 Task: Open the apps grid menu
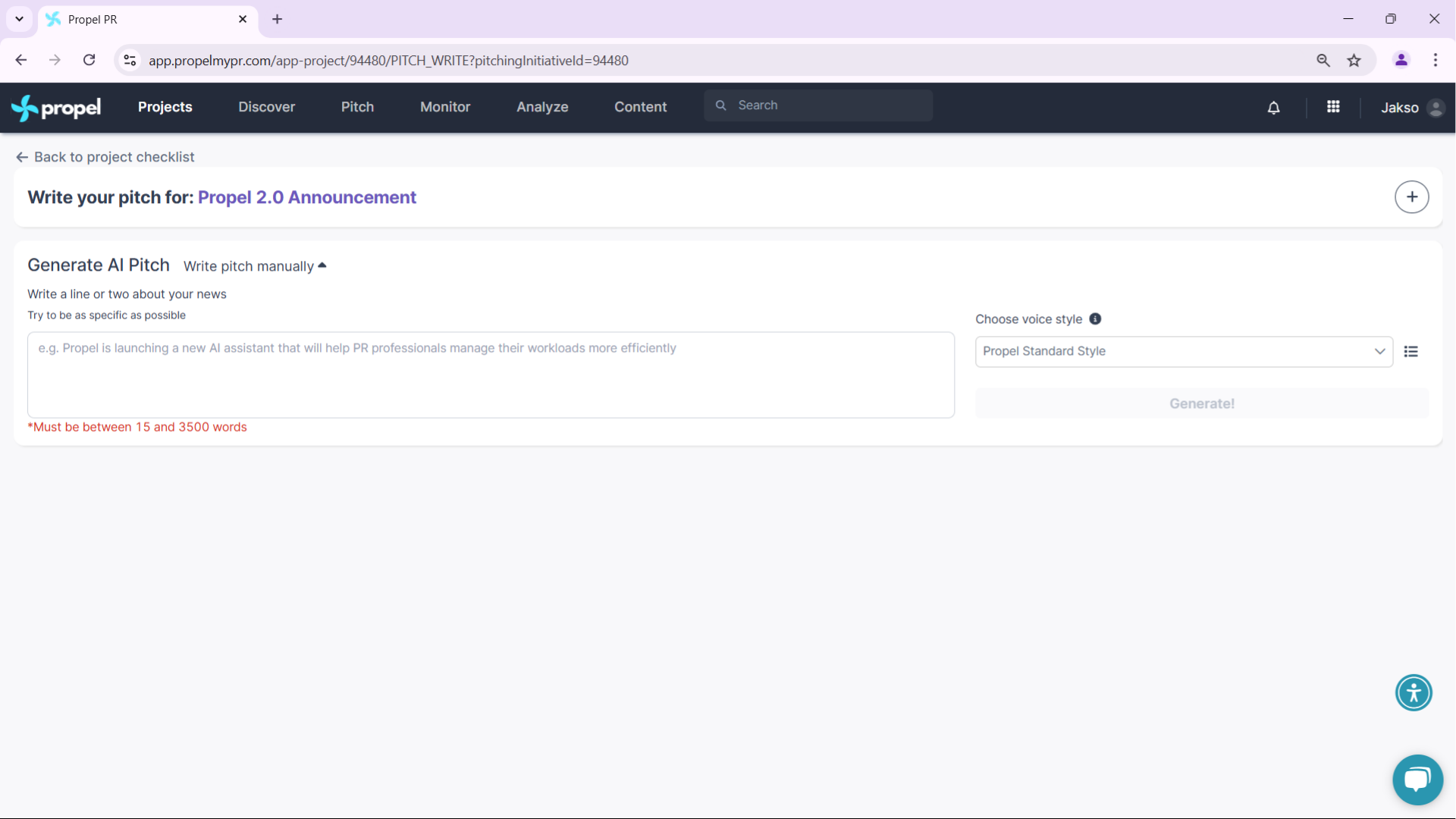tap(1333, 107)
